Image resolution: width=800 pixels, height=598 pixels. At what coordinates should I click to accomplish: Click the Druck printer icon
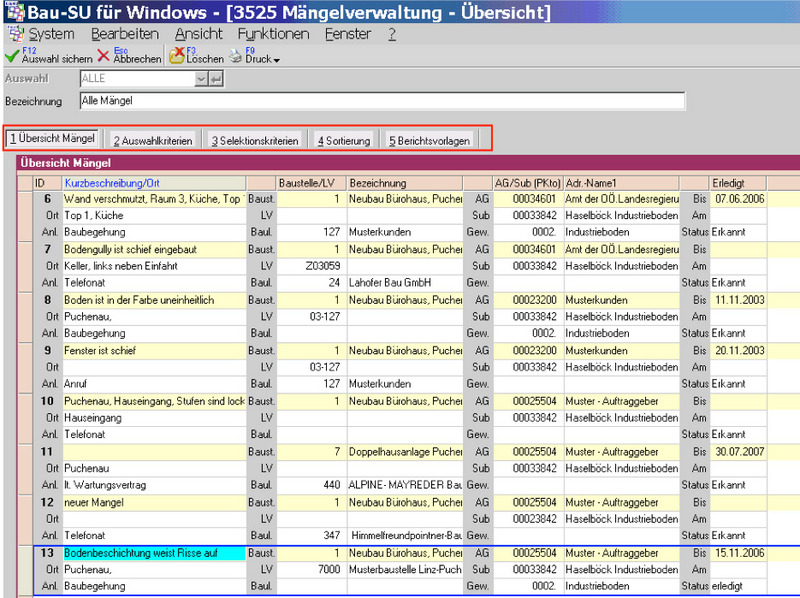pyautogui.click(x=236, y=57)
